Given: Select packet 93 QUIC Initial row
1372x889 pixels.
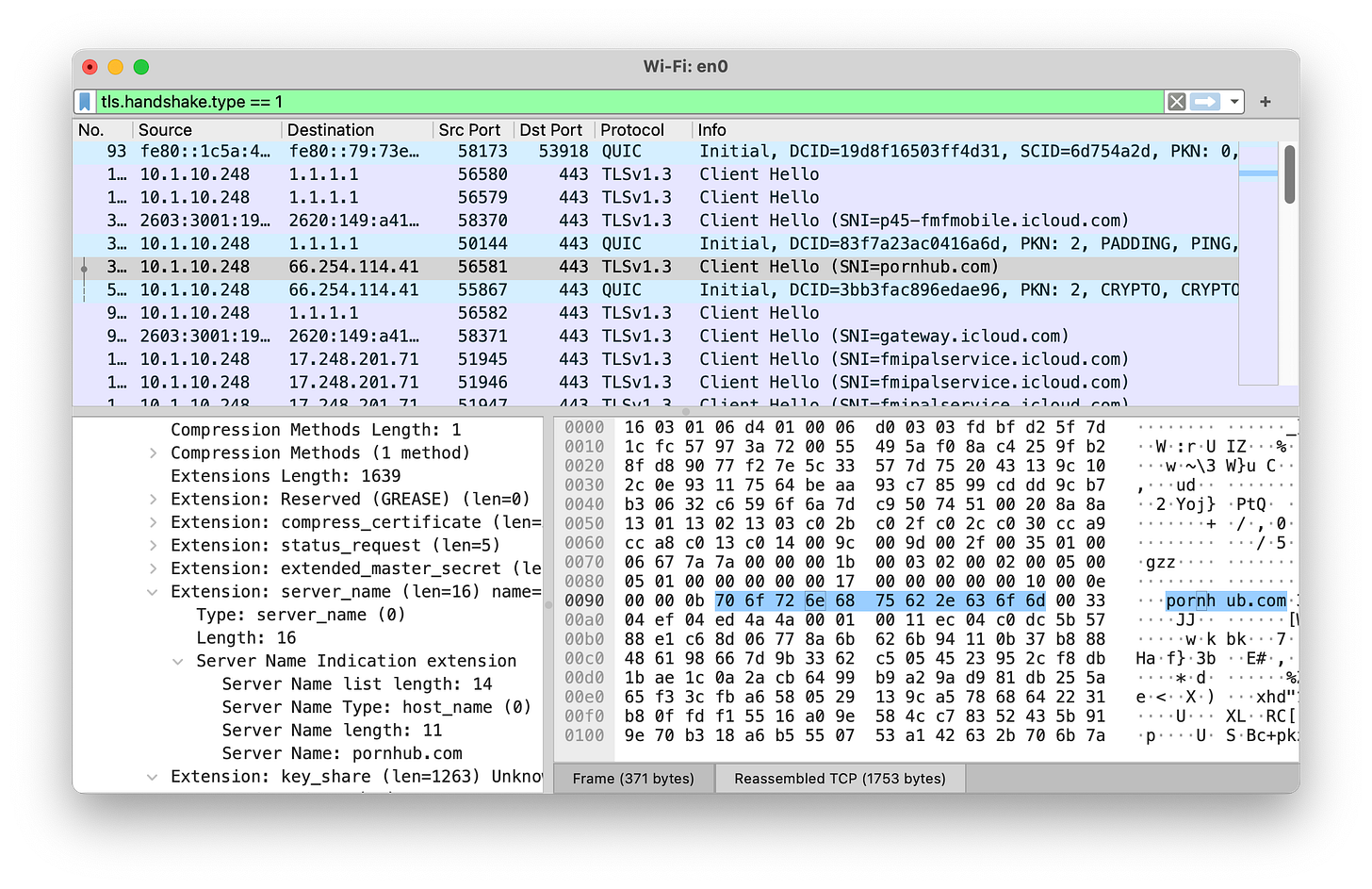Looking at the screenshot, I should coord(656,151).
